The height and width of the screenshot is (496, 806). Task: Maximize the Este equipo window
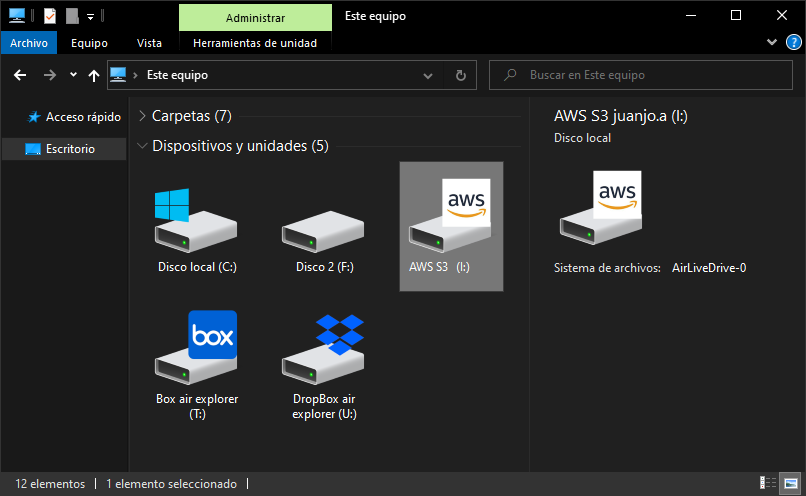click(x=736, y=15)
